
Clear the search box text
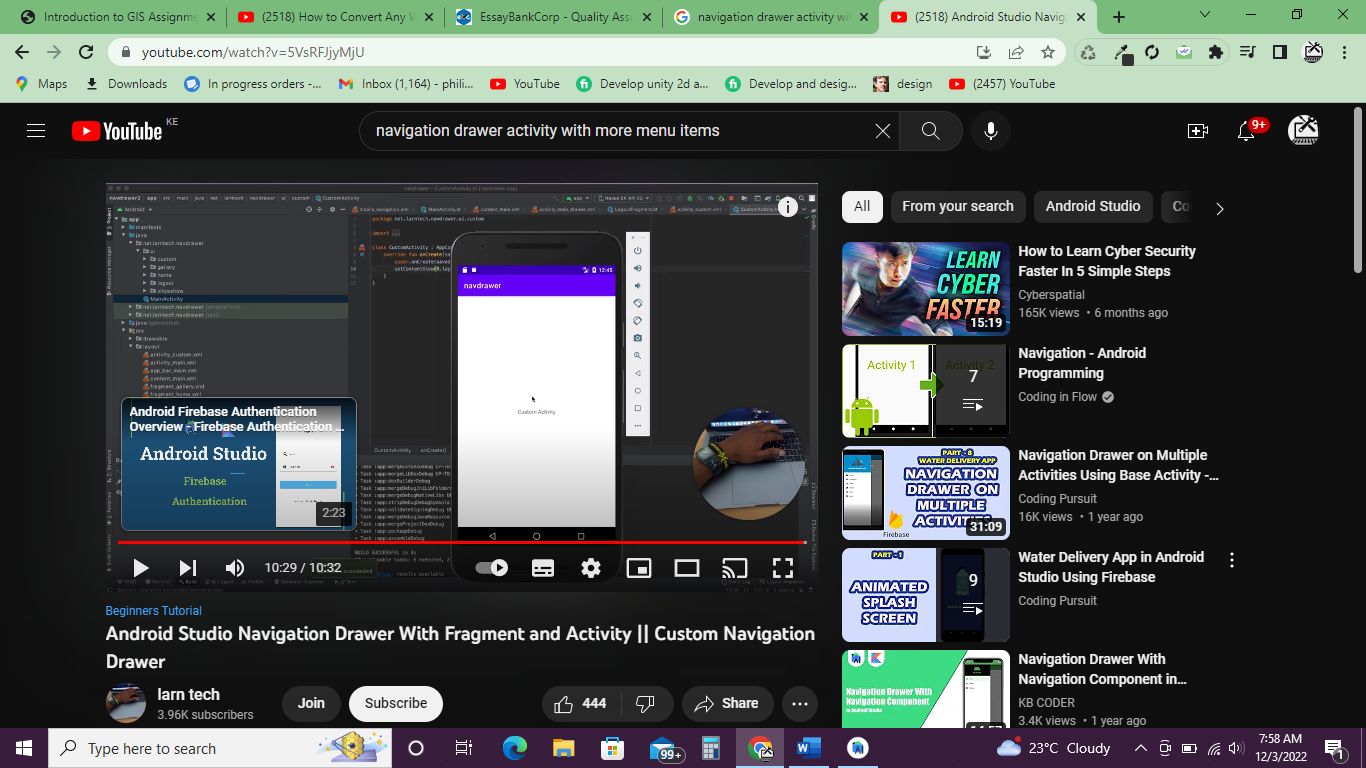pos(882,131)
